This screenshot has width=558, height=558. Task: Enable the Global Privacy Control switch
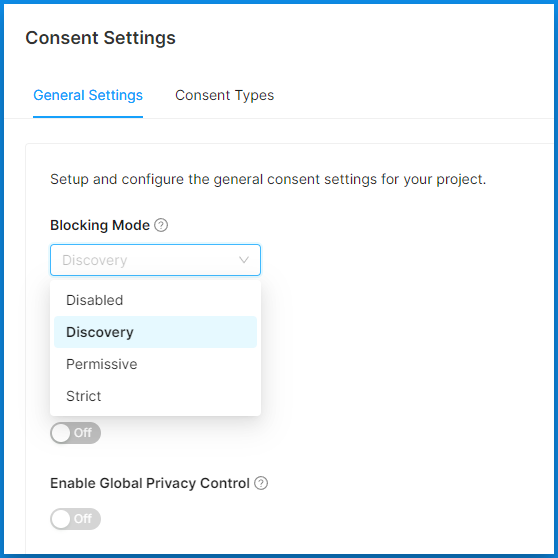(75, 519)
